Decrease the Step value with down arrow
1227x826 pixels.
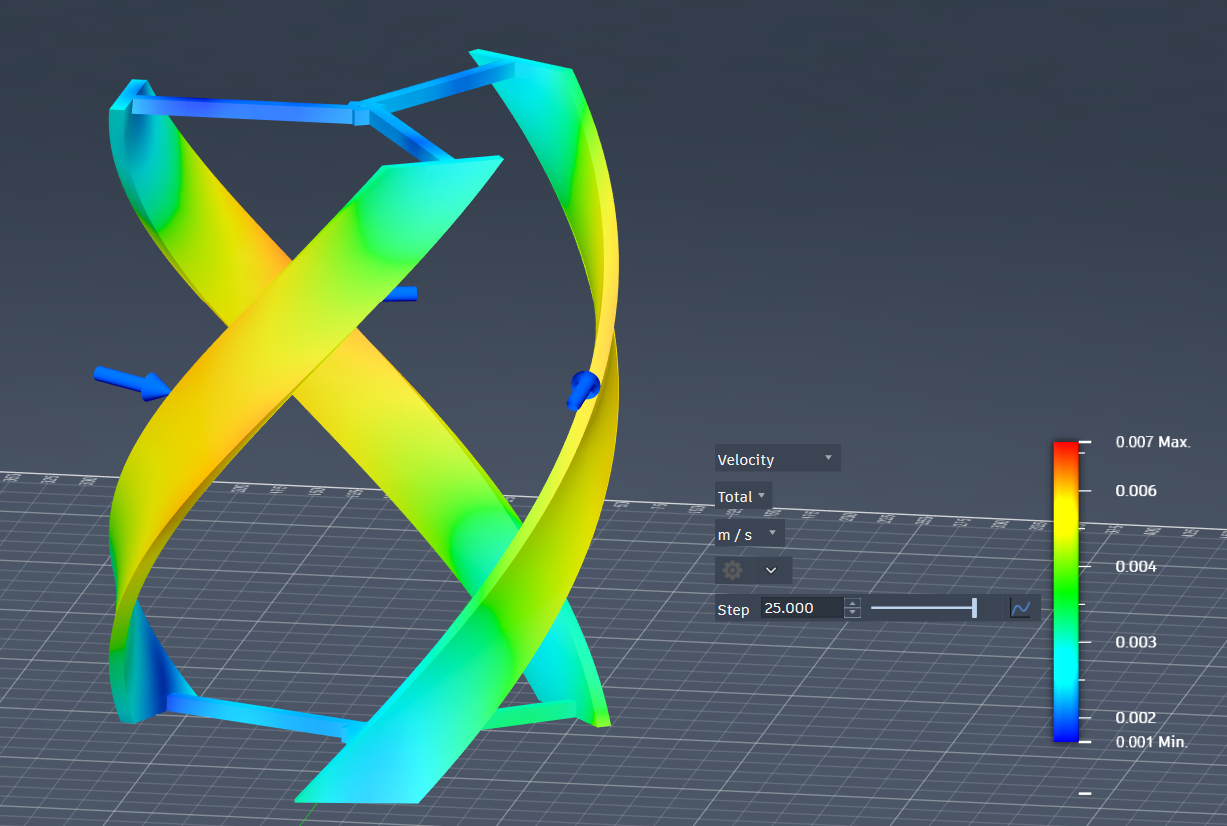[852, 613]
